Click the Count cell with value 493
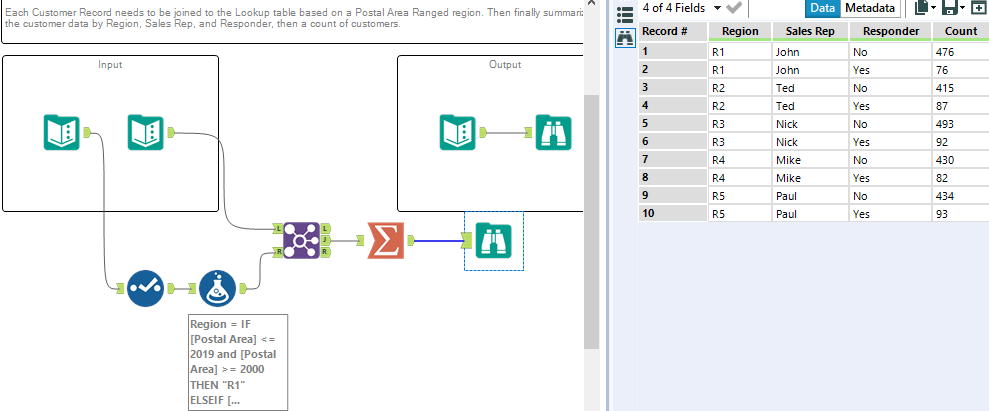989x411 pixels. 961,124
